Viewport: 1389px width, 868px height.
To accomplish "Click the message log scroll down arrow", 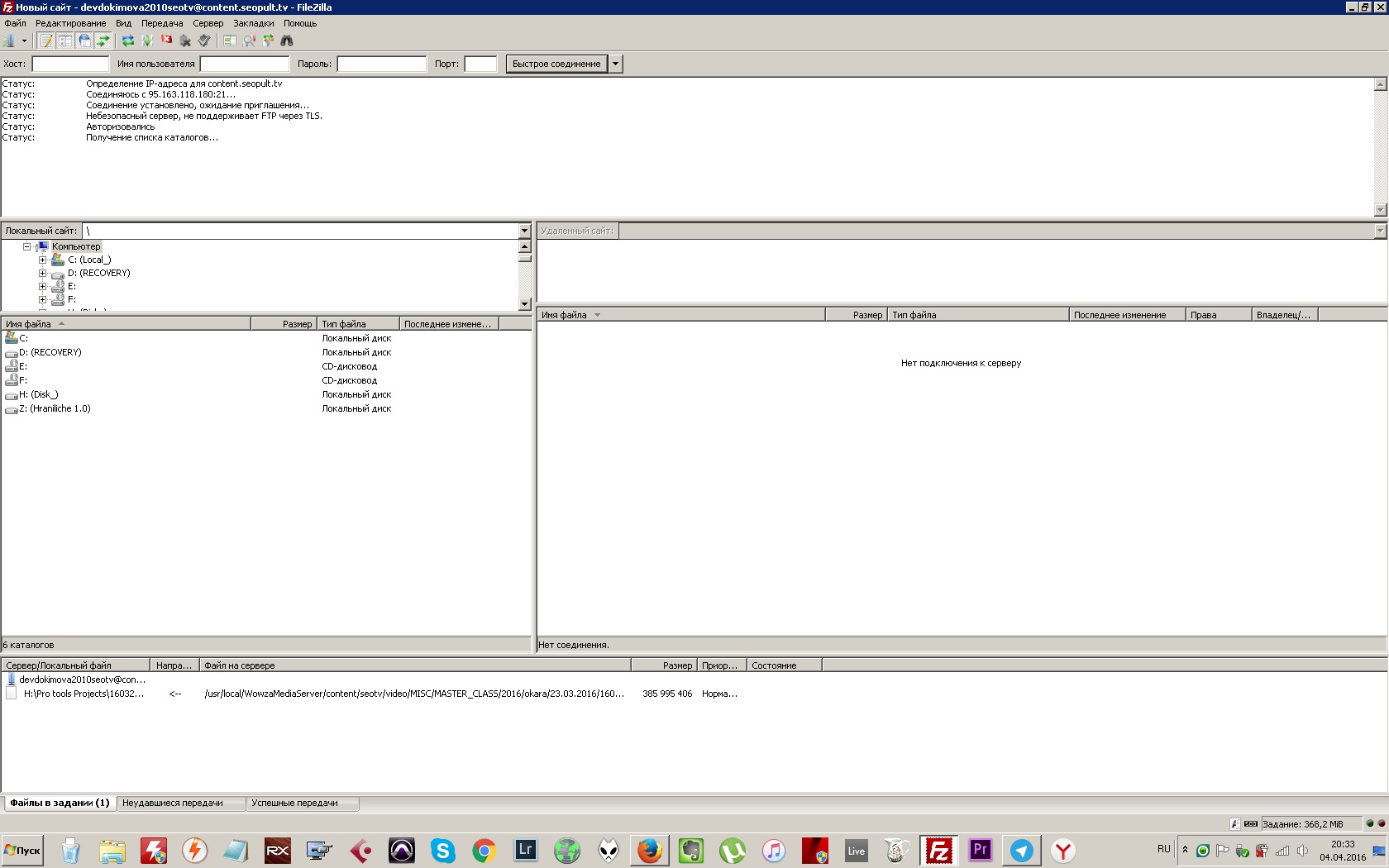I will tap(1379, 210).
